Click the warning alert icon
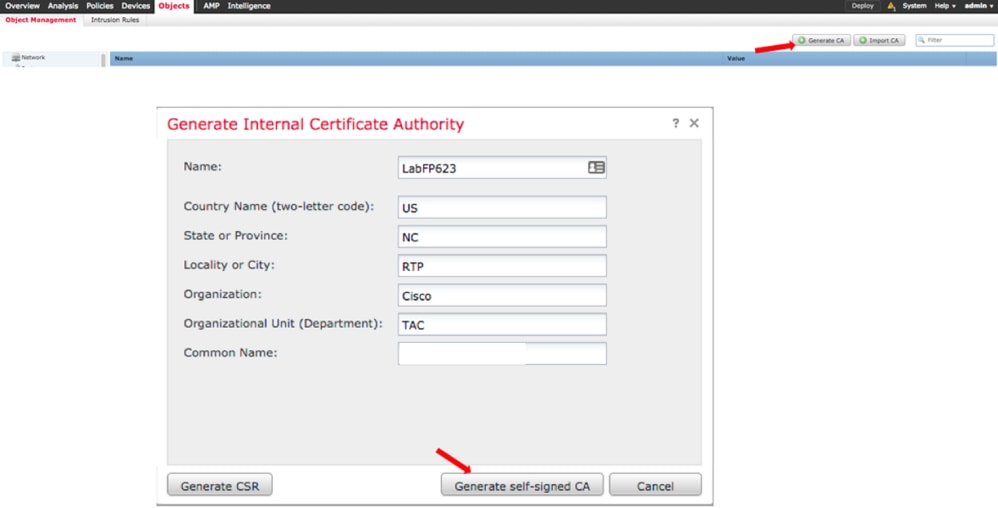This screenshot has height=508, width=998. (x=891, y=6)
